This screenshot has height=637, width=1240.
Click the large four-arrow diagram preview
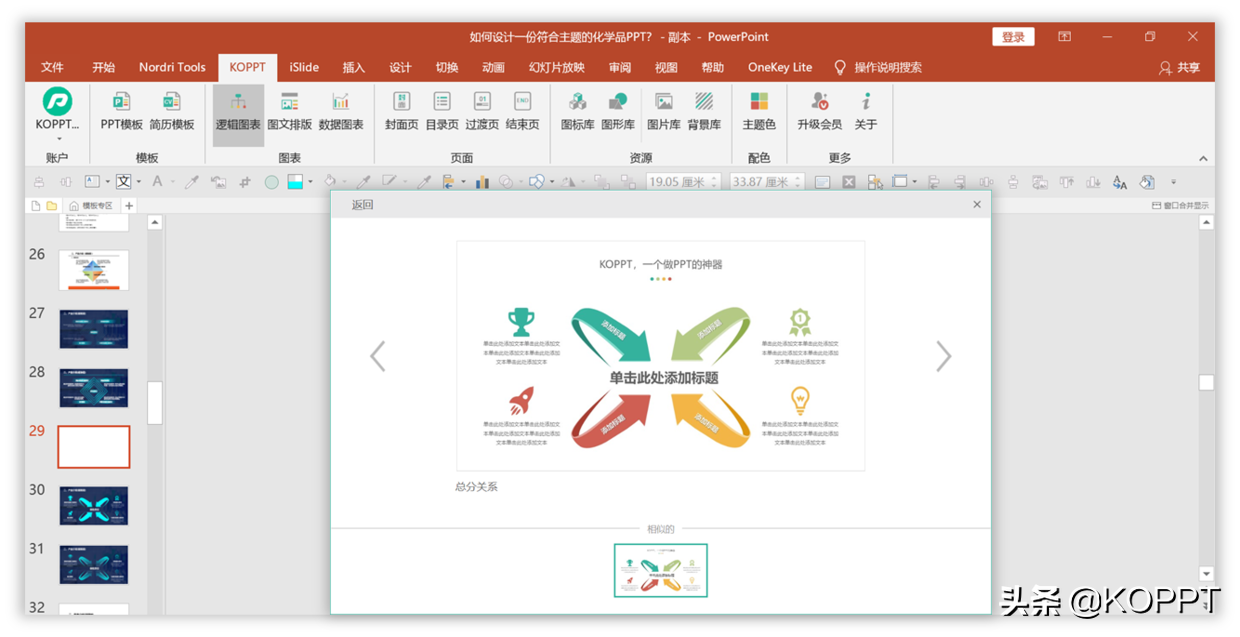click(660, 355)
